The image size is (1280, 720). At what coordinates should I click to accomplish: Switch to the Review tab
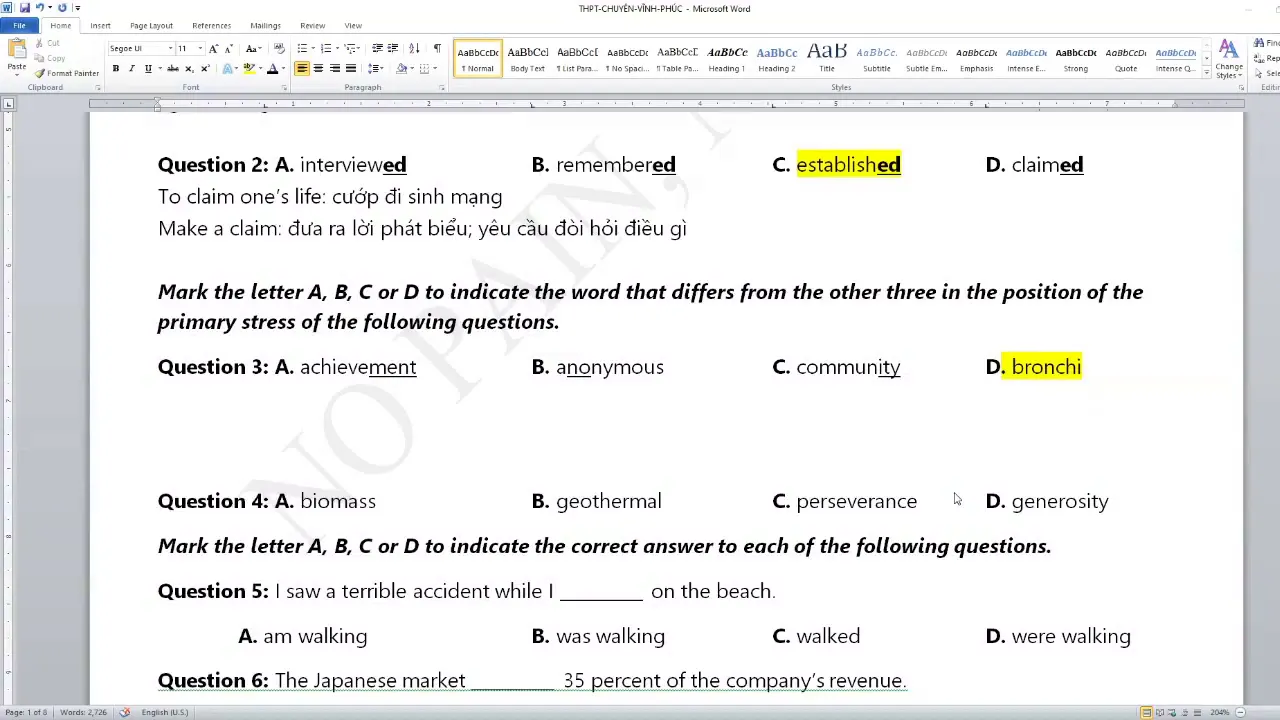312,25
